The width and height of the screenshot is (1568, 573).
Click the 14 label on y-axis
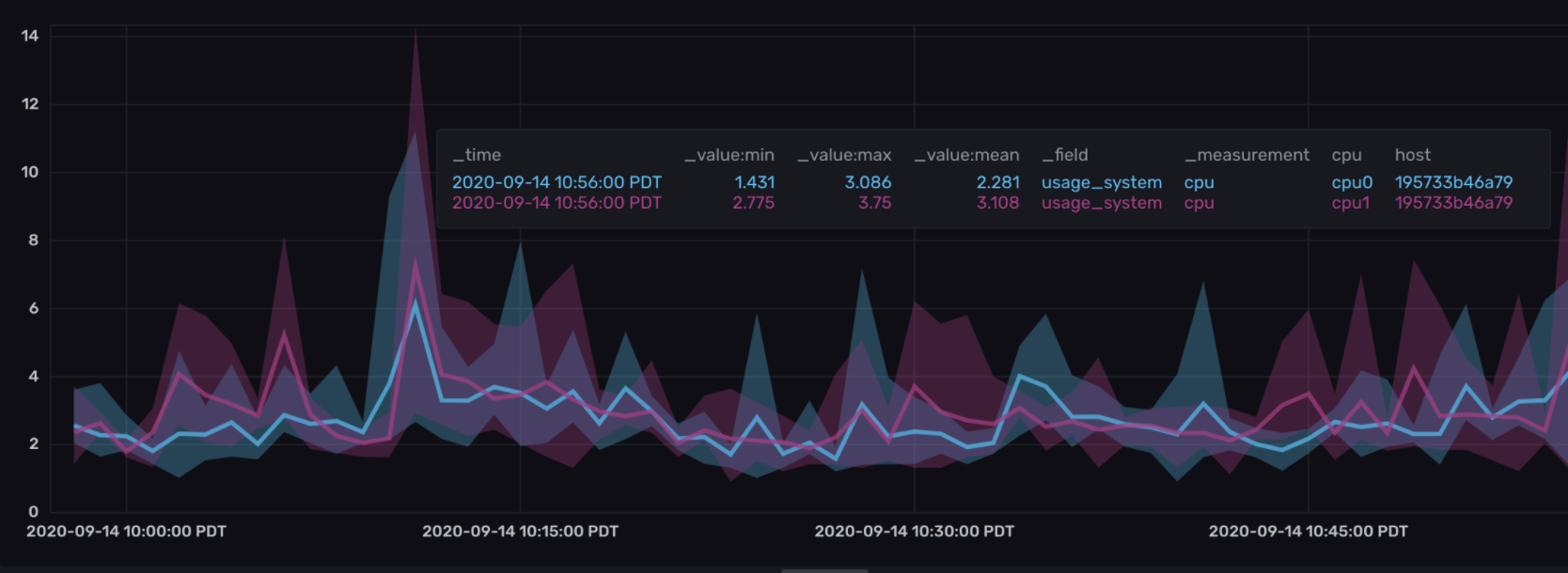click(30, 36)
